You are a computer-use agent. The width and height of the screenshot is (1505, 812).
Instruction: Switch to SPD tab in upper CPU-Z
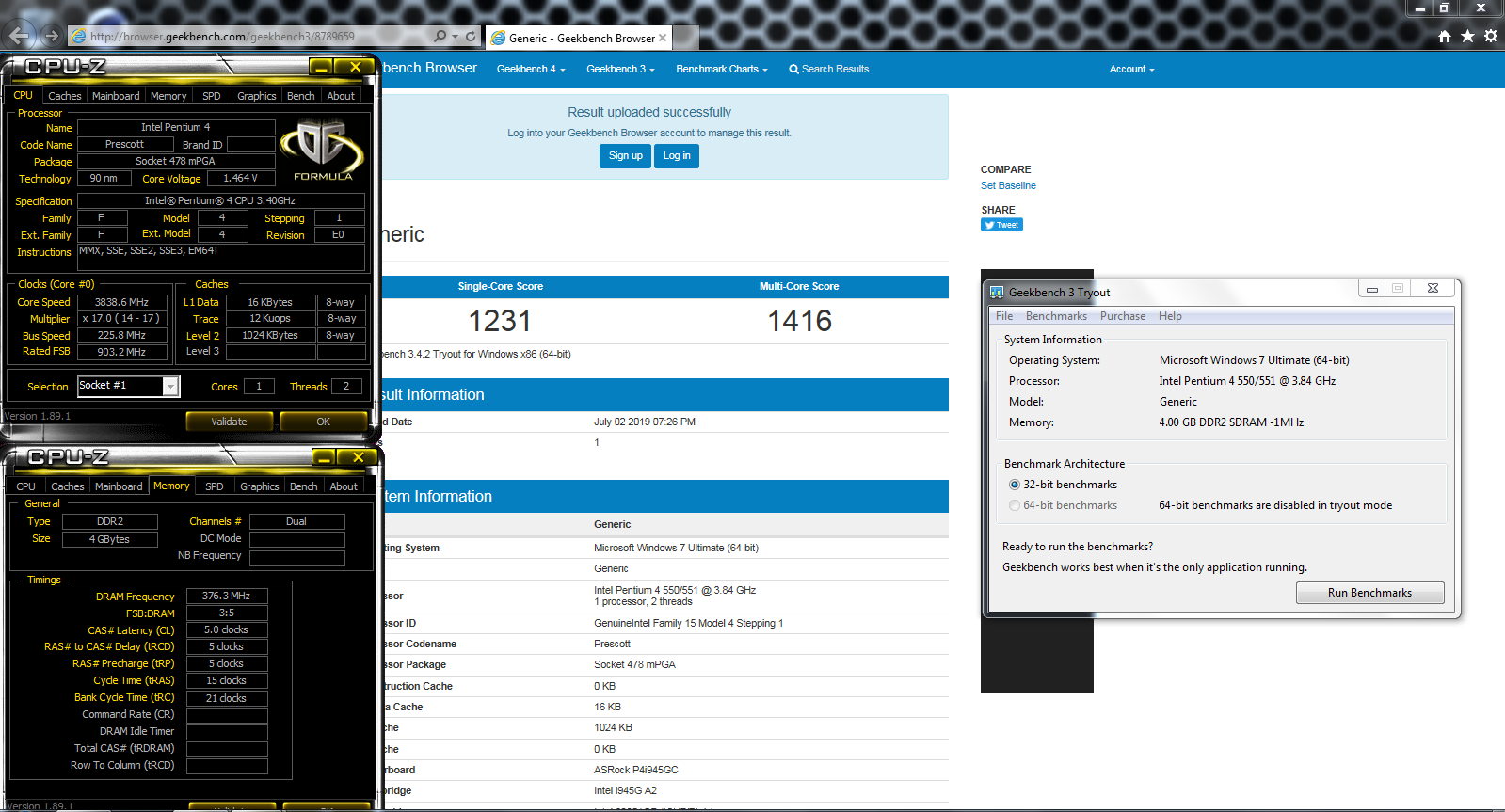pos(212,96)
